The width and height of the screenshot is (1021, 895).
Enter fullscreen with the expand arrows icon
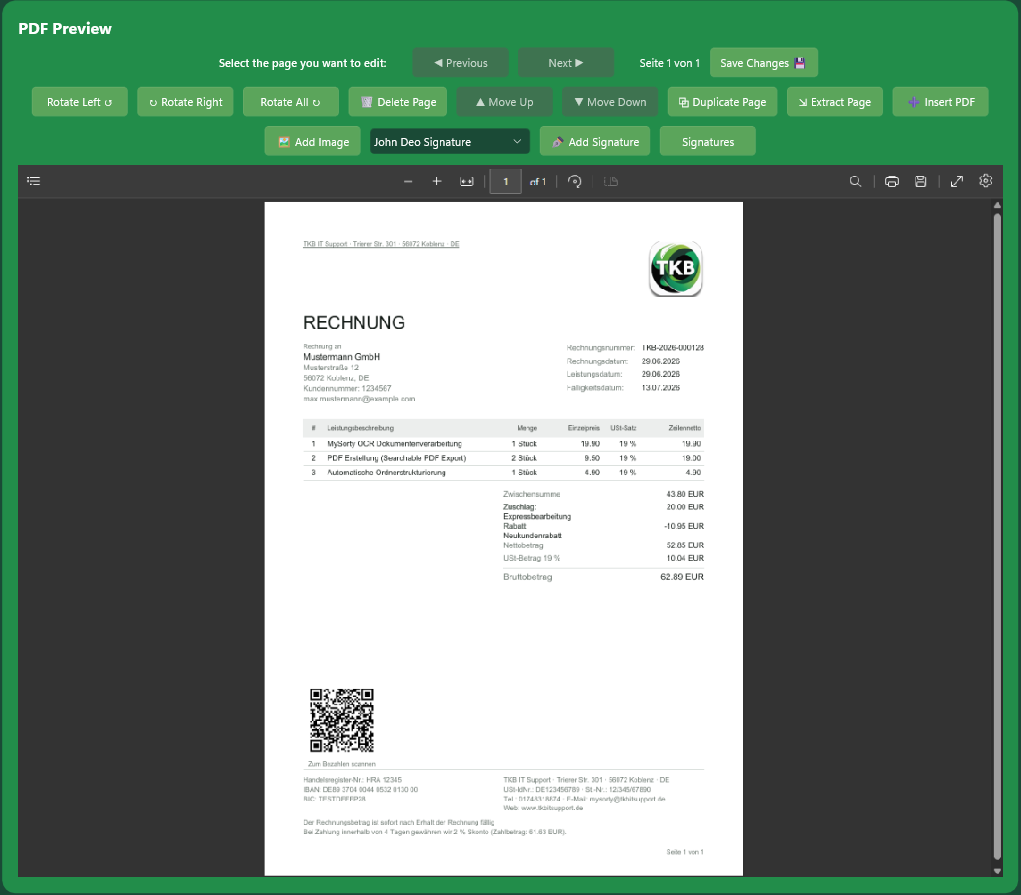pyautogui.click(x=957, y=182)
